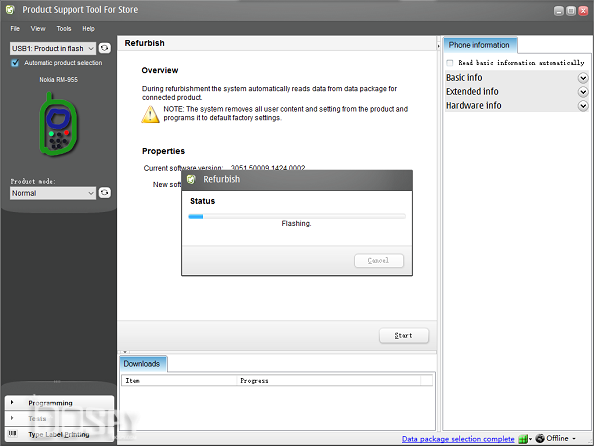Image resolution: width=594 pixels, height=446 pixels.
Task: Toggle Automatic product selection checkbox
Action: coord(15,63)
